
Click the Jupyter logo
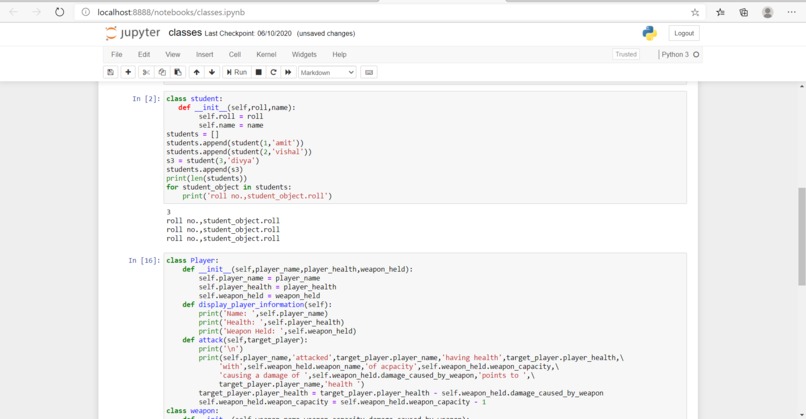tap(133, 33)
